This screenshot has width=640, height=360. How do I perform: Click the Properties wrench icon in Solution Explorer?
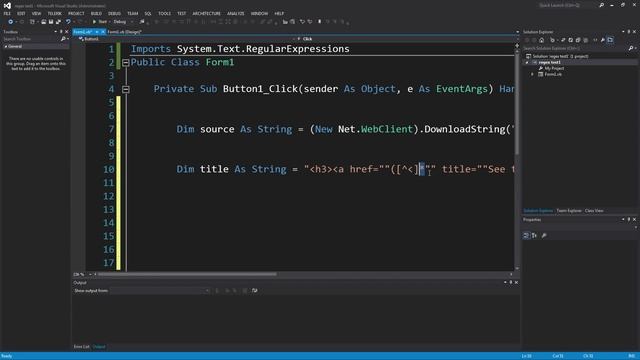pos(602,40)
